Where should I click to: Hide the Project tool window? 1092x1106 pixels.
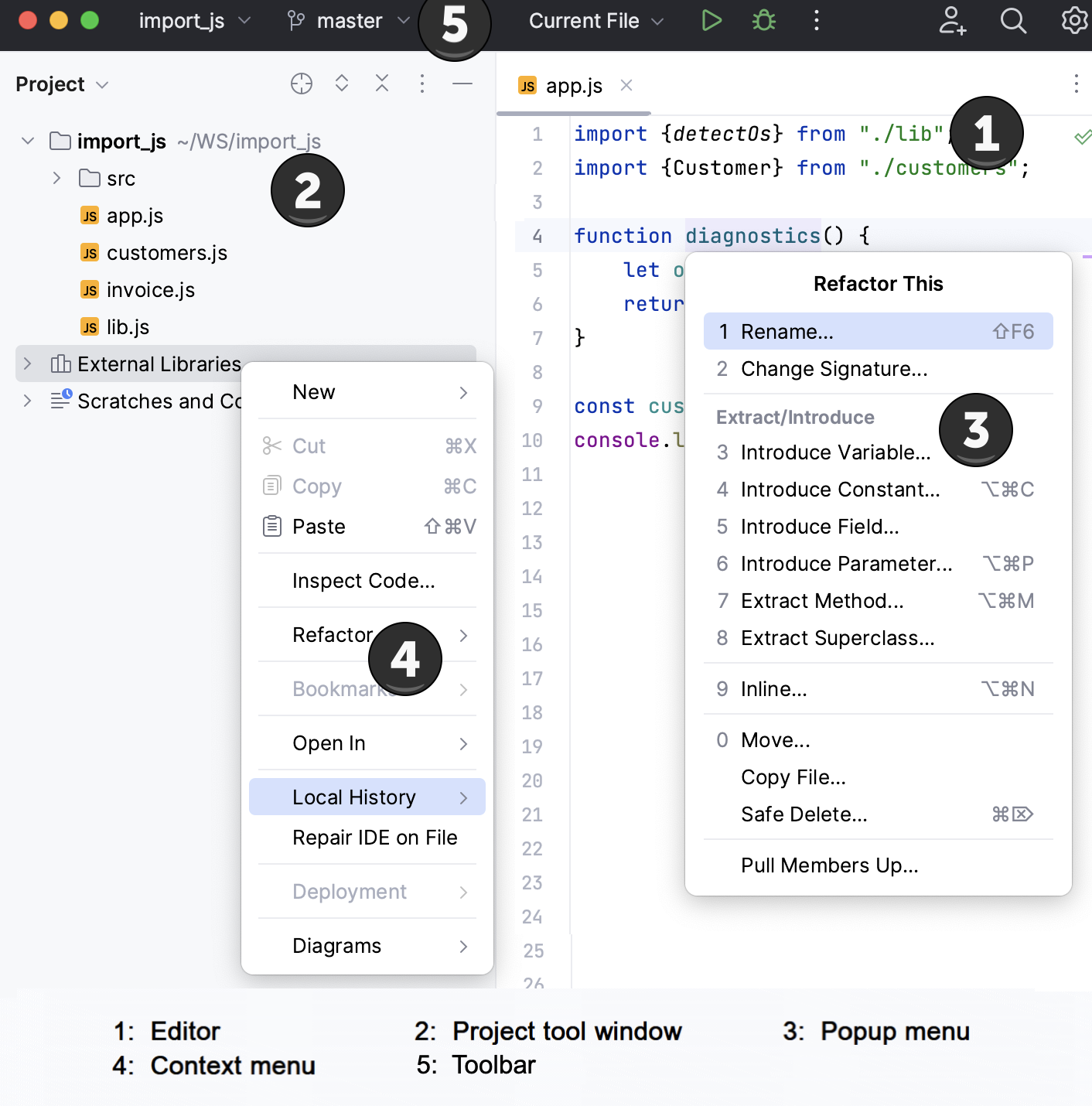tap(462, 84)
